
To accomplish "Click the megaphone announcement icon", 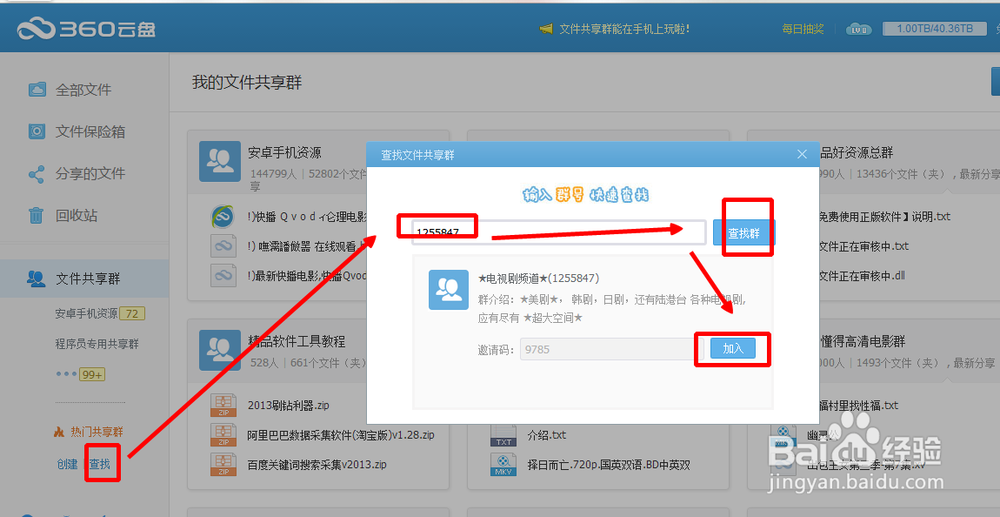I will (x=546, y=29).
